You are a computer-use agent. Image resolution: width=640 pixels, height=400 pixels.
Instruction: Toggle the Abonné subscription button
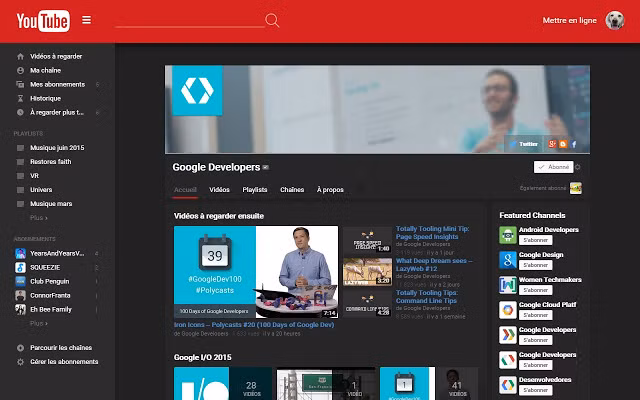[553, 167]
